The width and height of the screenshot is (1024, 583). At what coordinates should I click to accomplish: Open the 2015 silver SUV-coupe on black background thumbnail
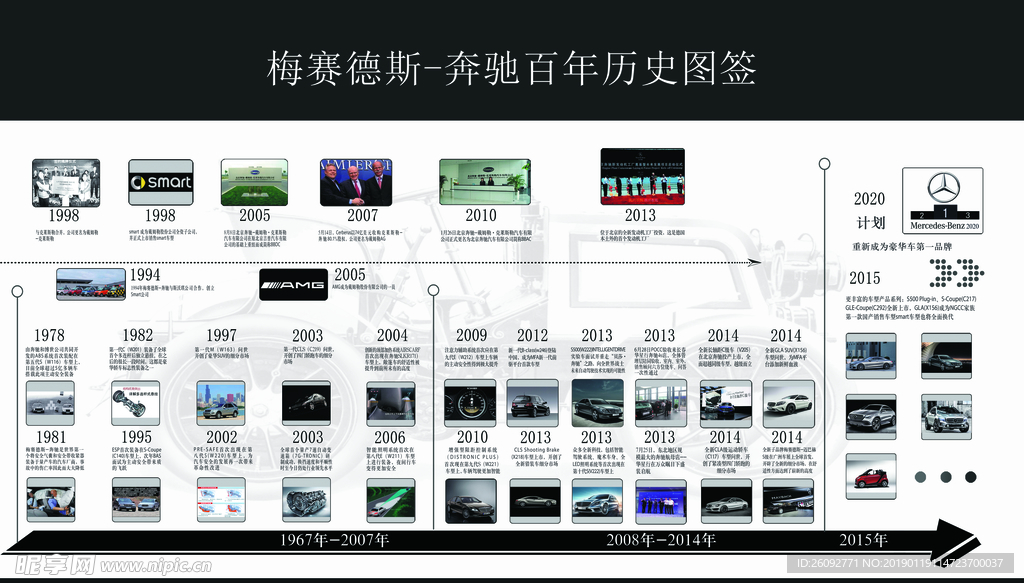[x=871, y=417]
